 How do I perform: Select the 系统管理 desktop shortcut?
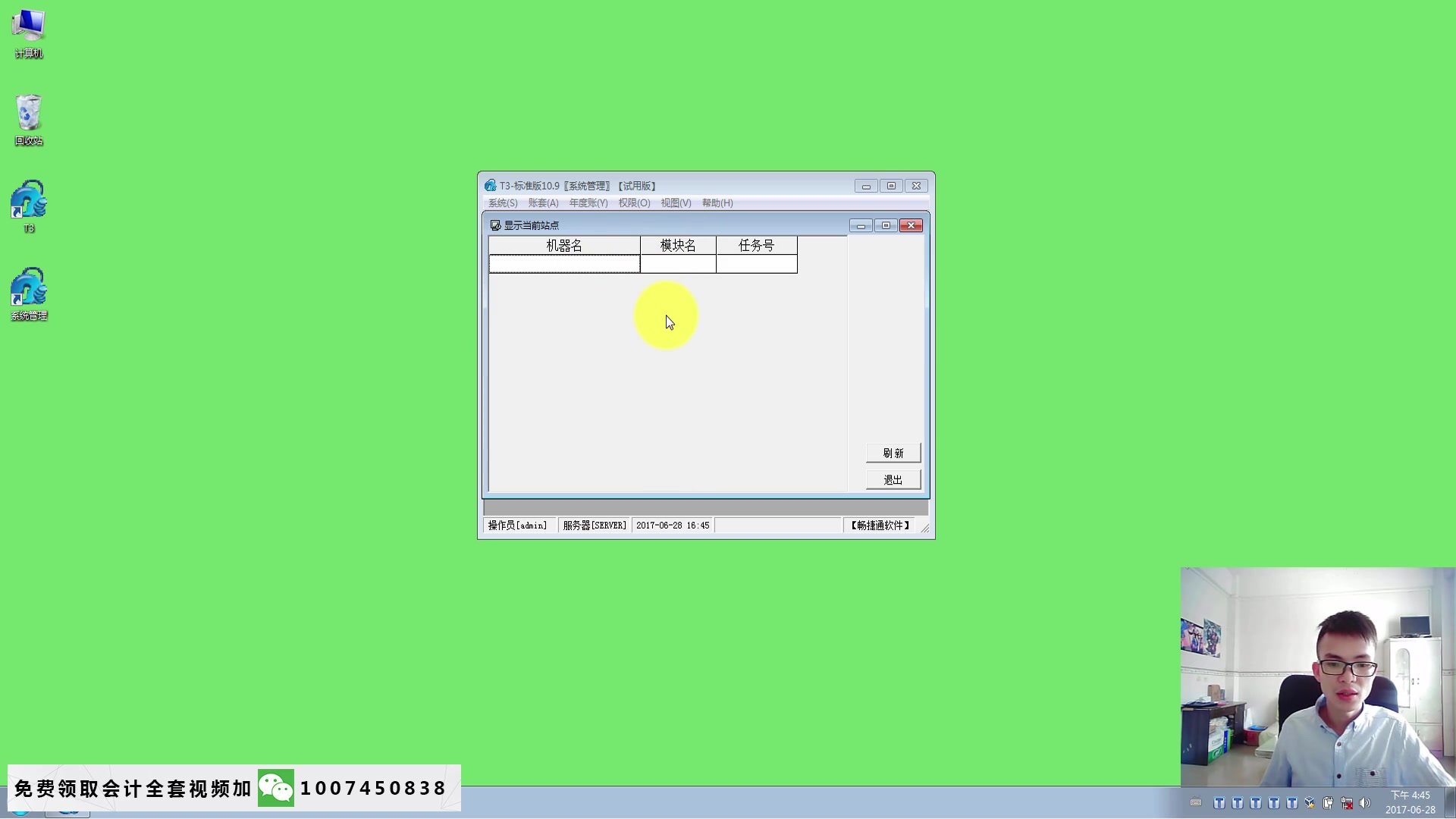[28, 294]
